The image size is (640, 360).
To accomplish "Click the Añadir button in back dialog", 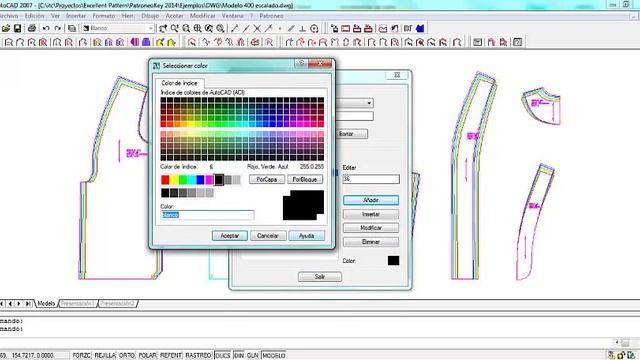I will tap(371, 200).
